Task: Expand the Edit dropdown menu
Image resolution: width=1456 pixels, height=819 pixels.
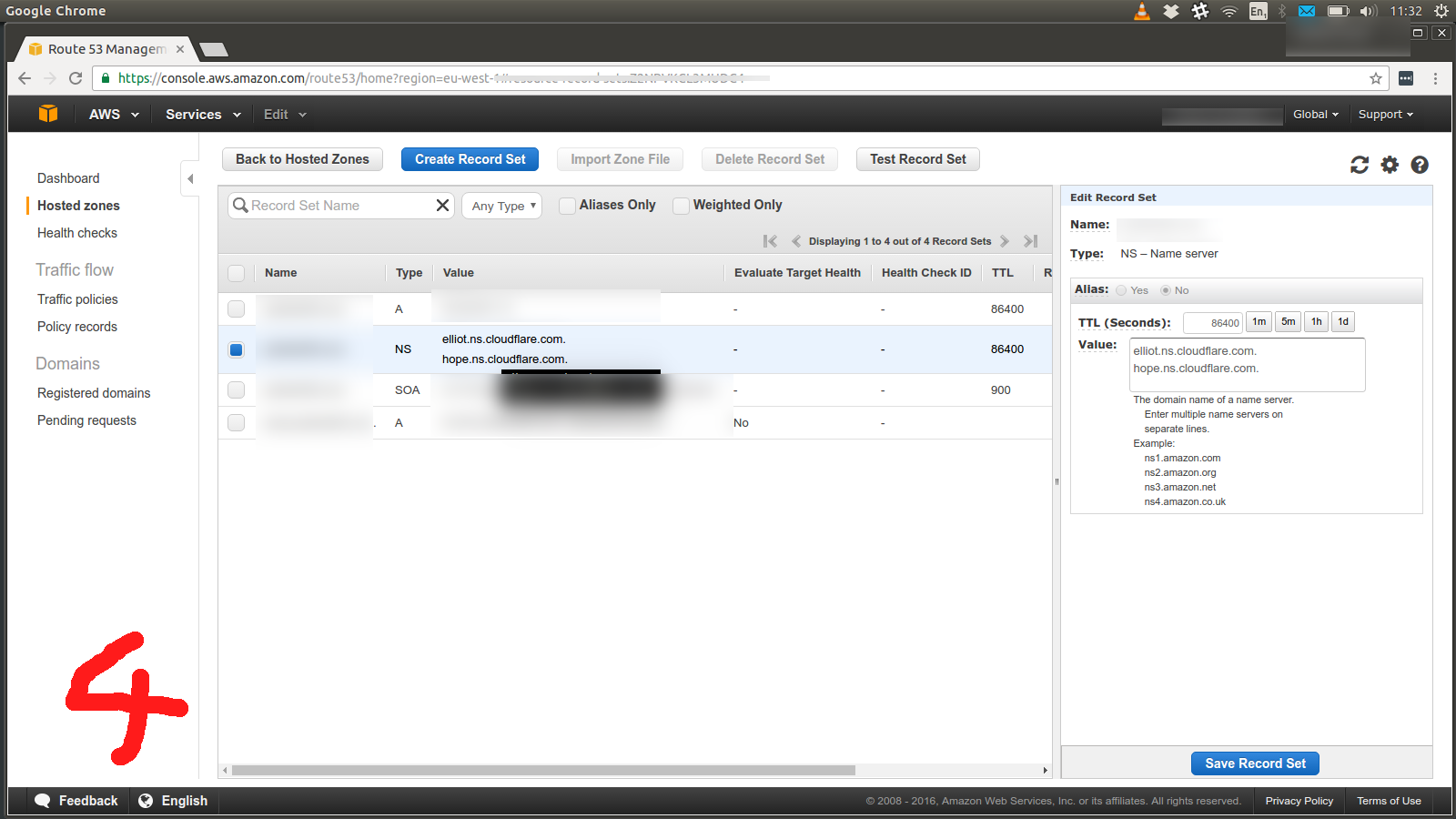Action: [x=285, y=115]
